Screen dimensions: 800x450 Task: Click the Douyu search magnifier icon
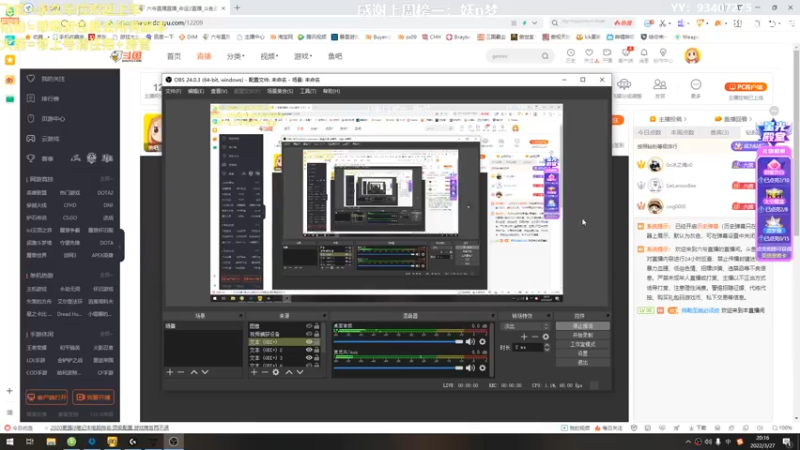click(545, 56)
